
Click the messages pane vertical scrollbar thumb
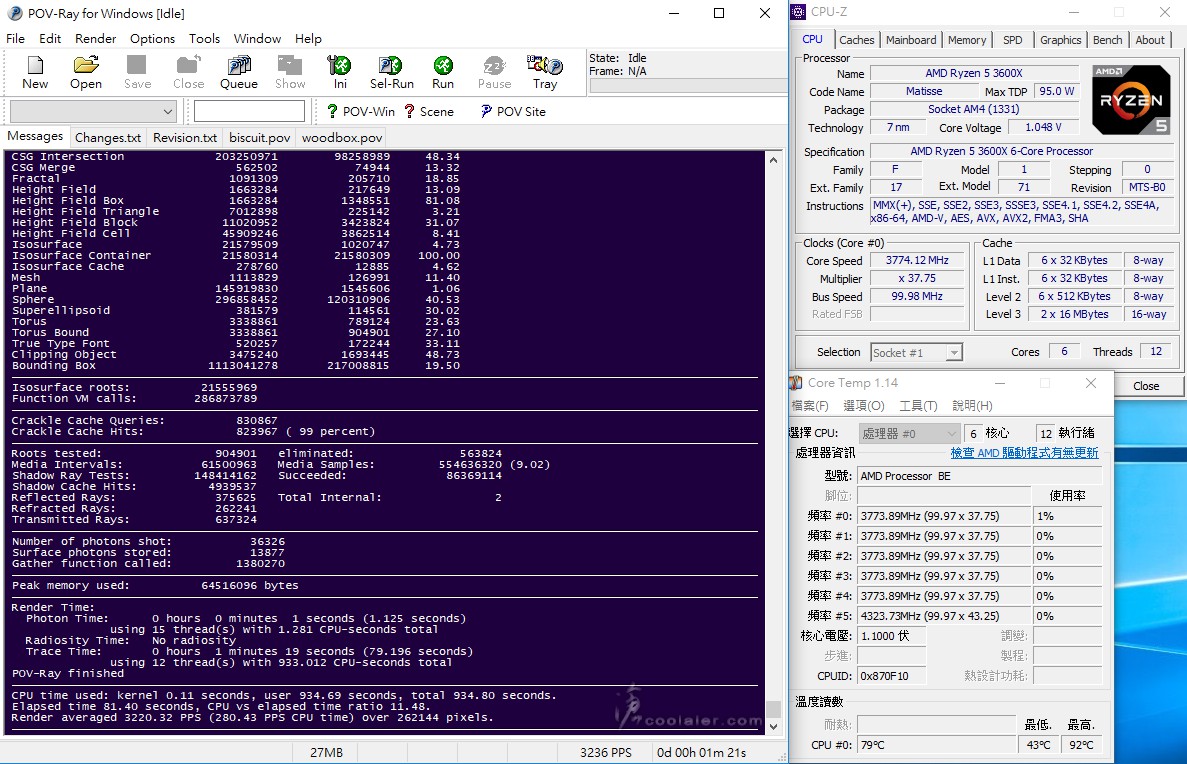pyautogui.click(x=773, y=709)
